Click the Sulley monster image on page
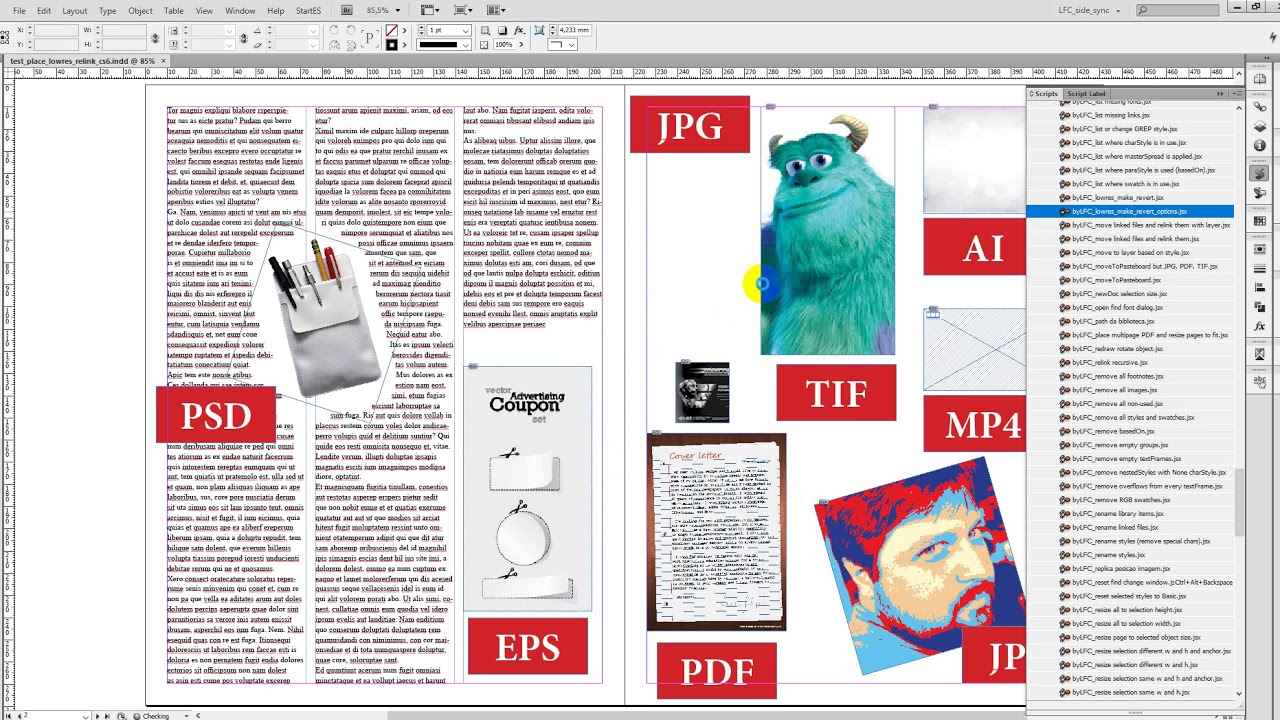Viewport: 1280px width, 720px height. (x=827, y=231)
